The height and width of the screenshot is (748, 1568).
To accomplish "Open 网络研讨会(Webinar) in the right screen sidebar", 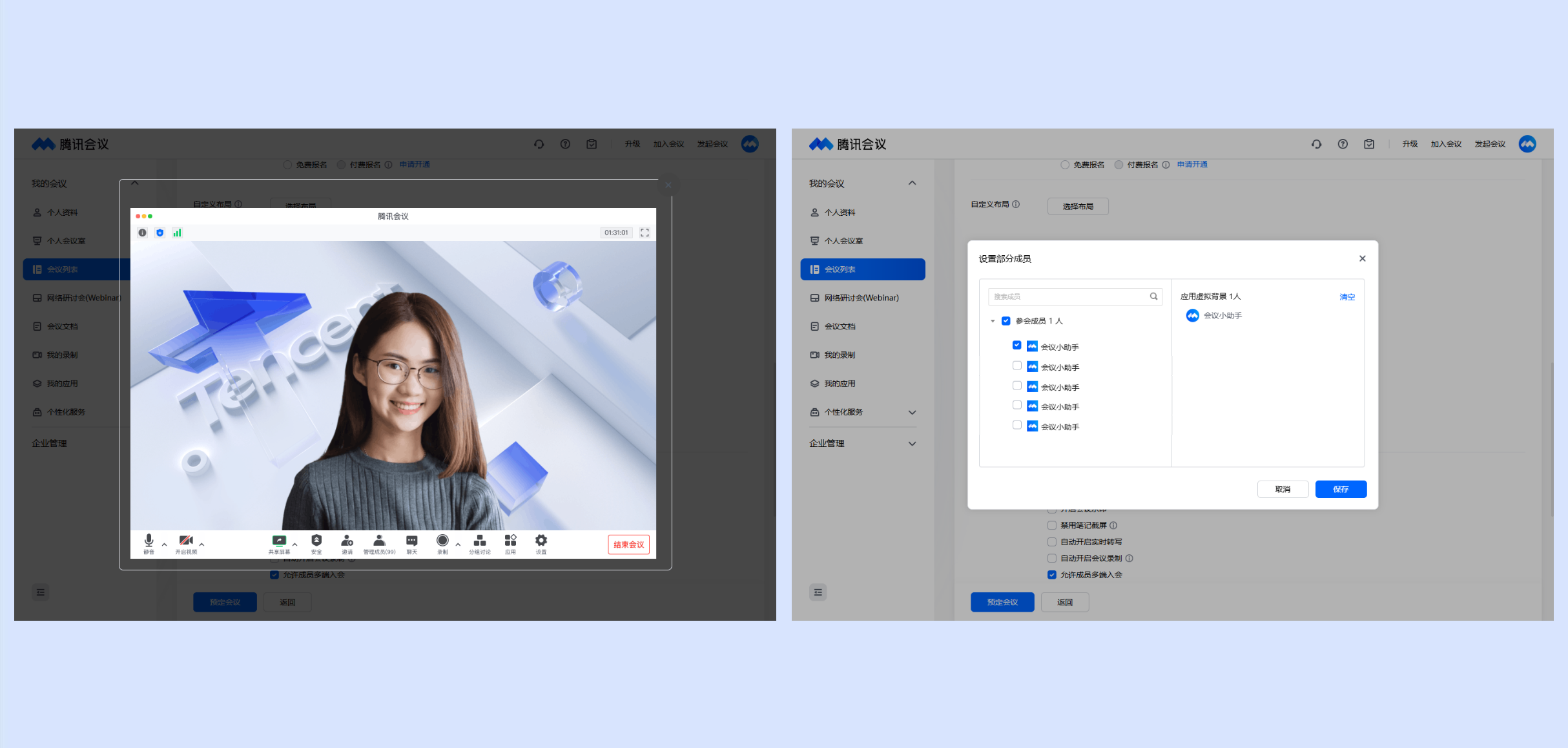I will click(863, 298).
